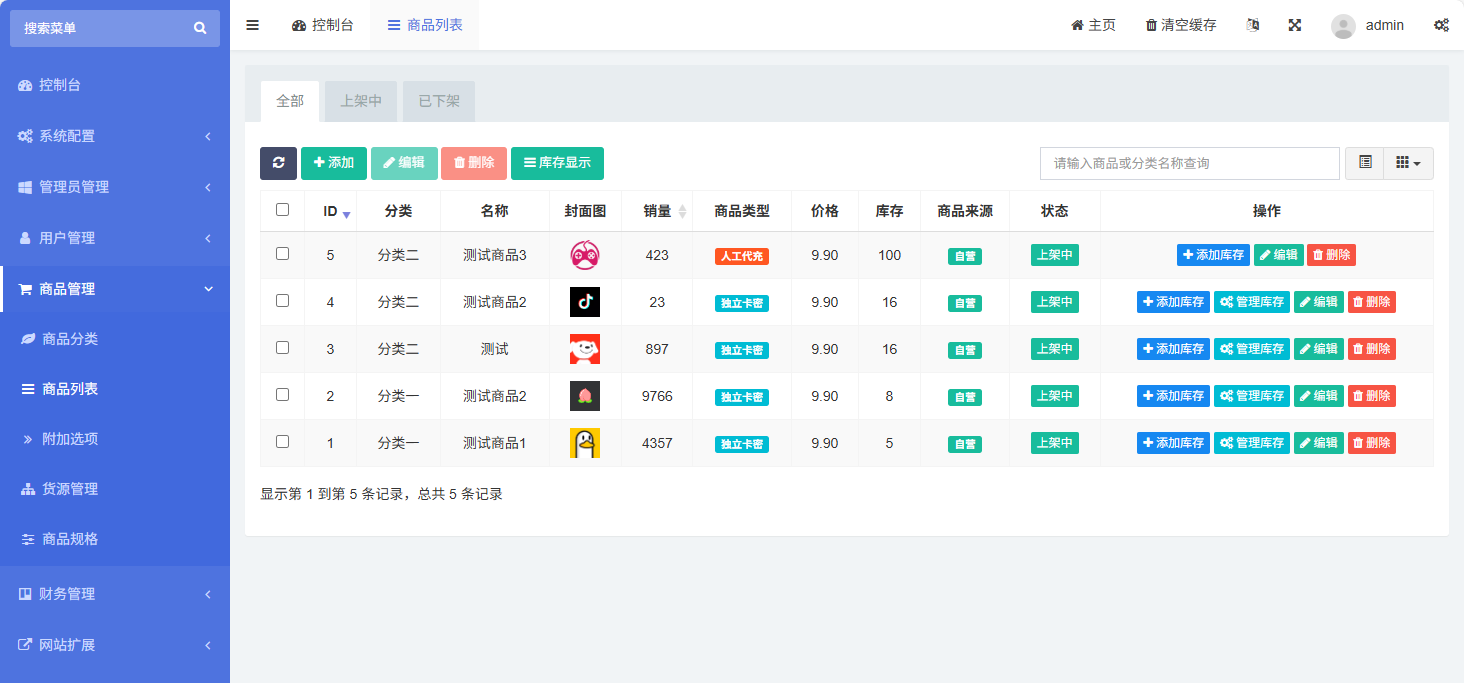
Task: Select the row checkbox for product ID 1
Action: (282, 442)
